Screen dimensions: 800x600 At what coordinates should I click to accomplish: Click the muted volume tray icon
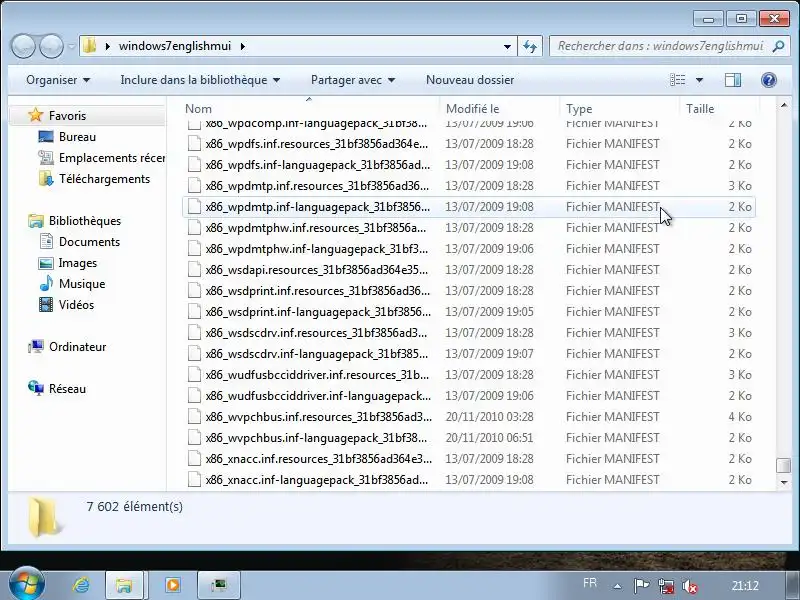pyautogui.click(x=690, y=586)
